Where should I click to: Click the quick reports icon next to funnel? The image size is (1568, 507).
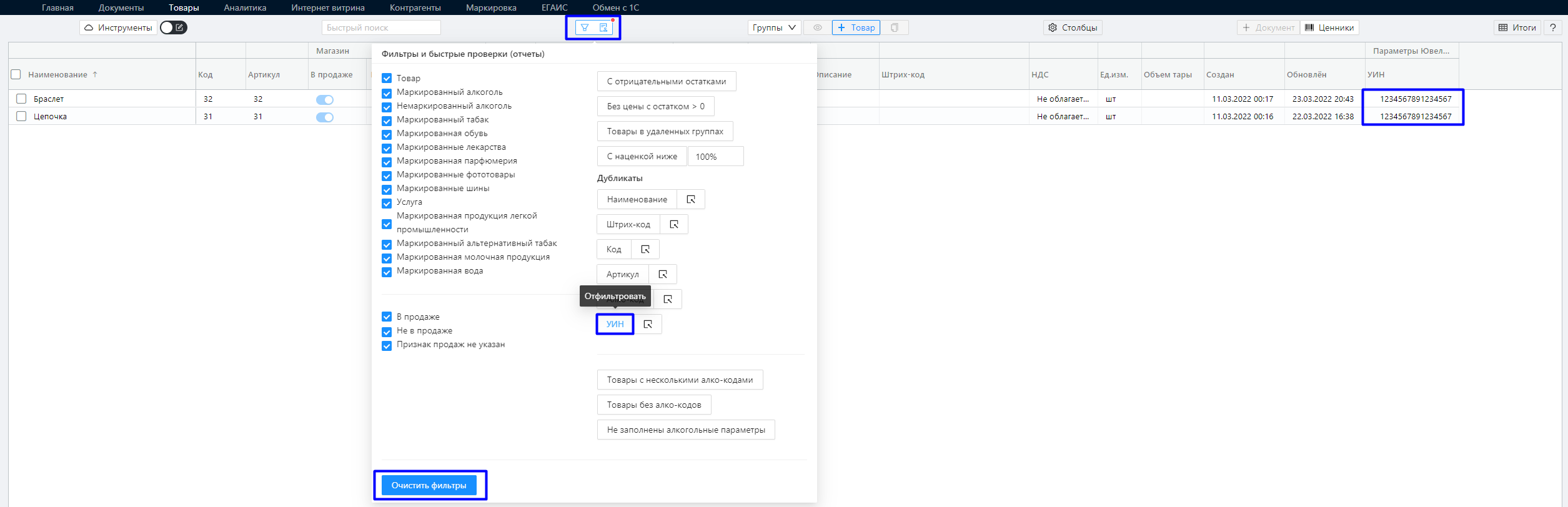click(603, 27)
